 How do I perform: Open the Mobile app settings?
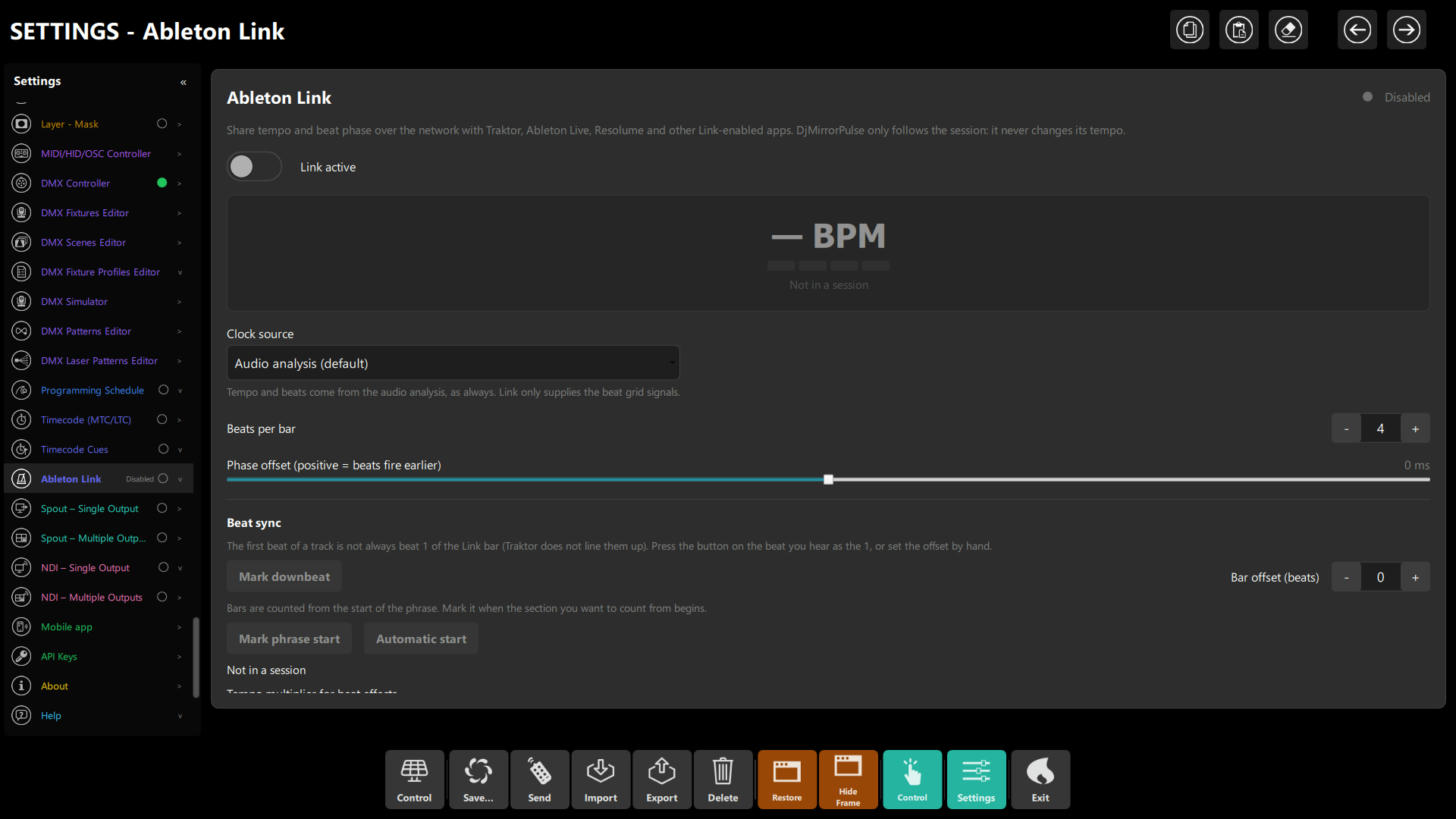(98, 627)
